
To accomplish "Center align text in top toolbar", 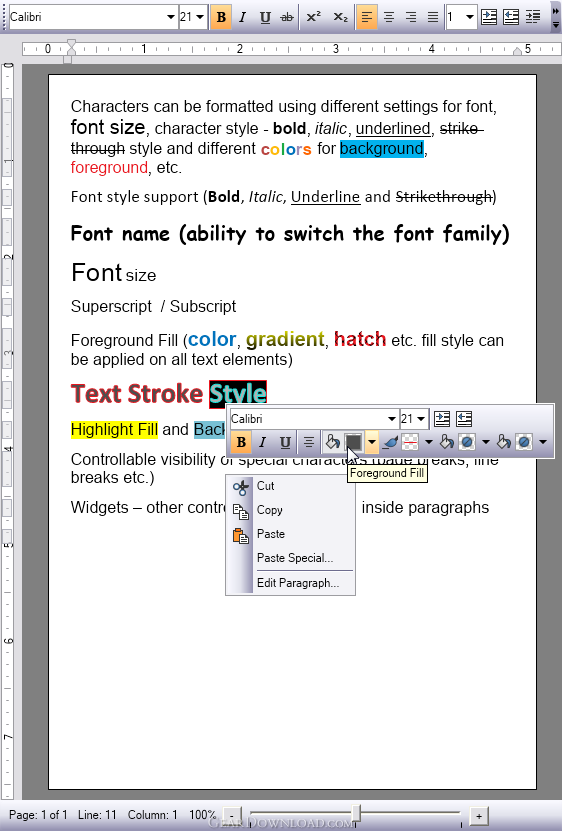I will tap(389, 17).
